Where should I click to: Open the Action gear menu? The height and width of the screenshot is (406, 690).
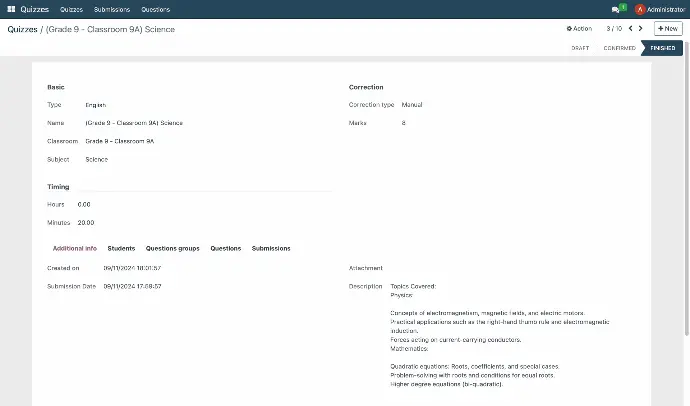[x=579, y=29]
